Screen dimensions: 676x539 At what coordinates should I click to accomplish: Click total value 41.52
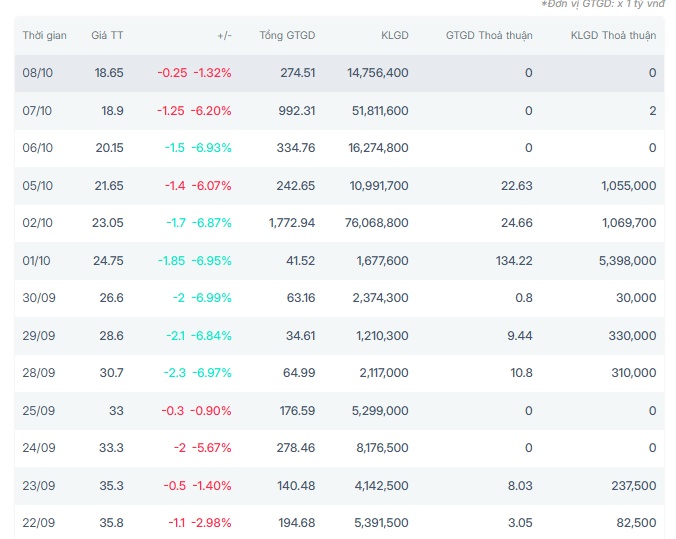(300, 261)
